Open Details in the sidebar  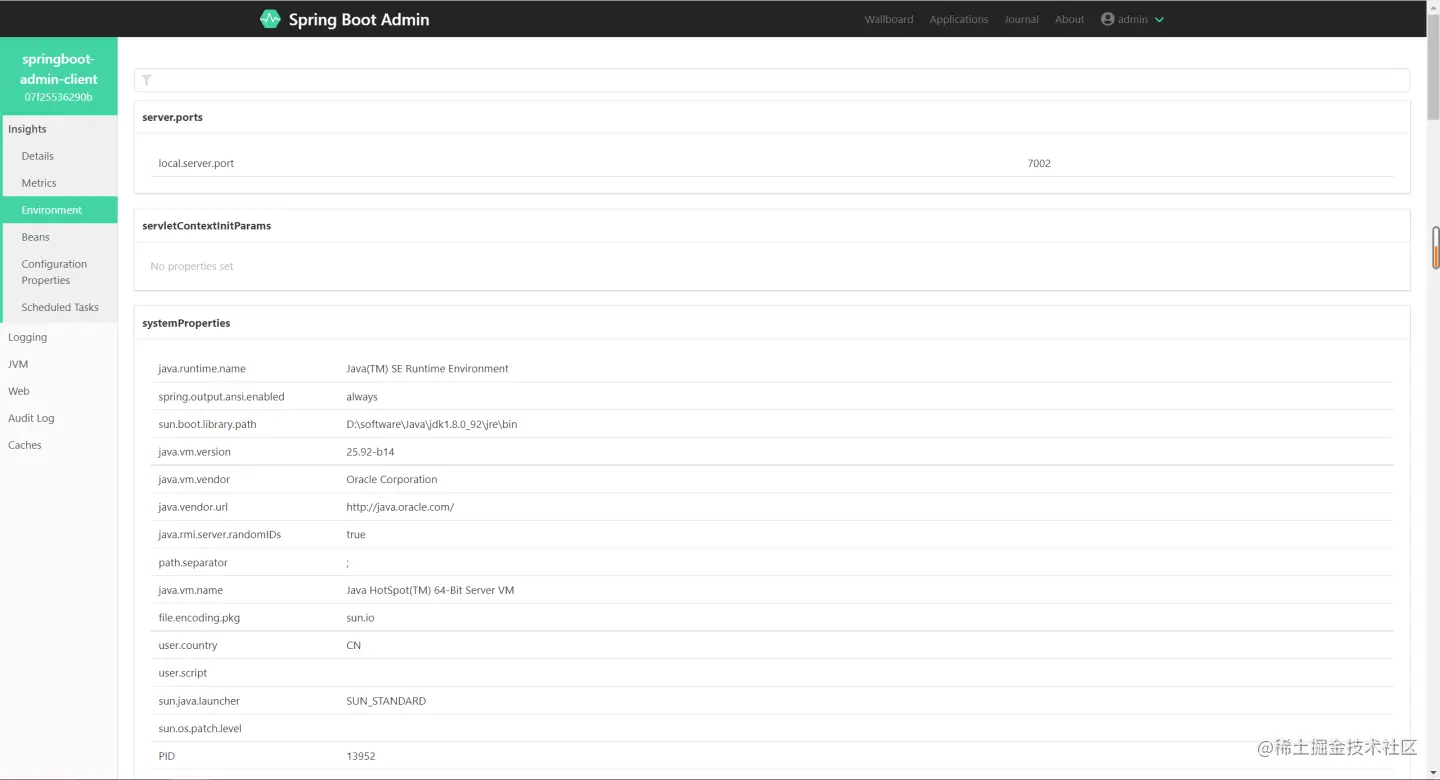click(38, 156)
